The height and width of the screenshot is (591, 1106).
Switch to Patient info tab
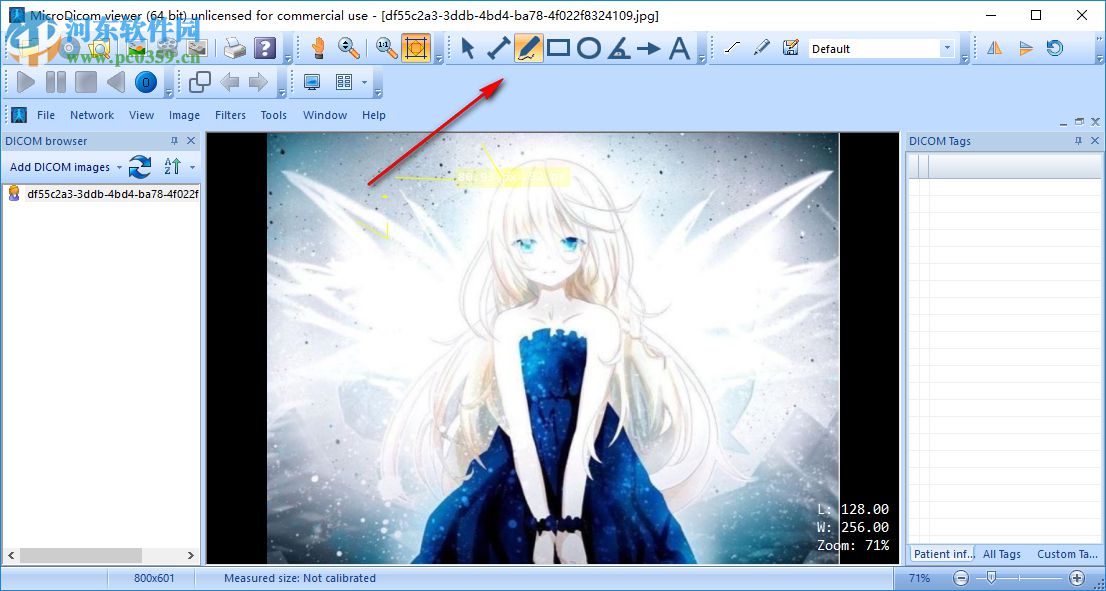(942, 554)
